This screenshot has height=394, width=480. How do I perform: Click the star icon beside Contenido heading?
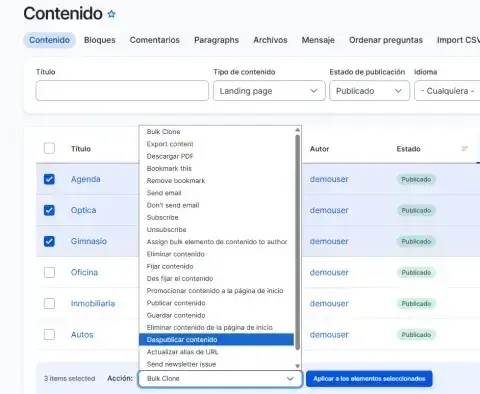click(x=112, y=14)
